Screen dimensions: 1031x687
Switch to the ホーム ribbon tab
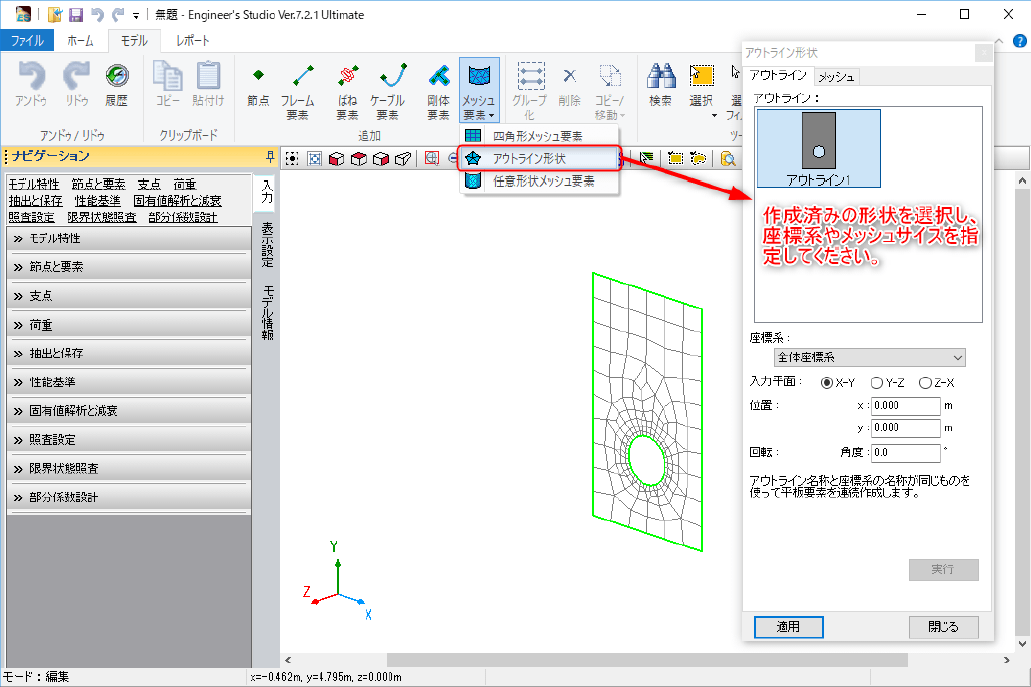[x=80, y=41]
